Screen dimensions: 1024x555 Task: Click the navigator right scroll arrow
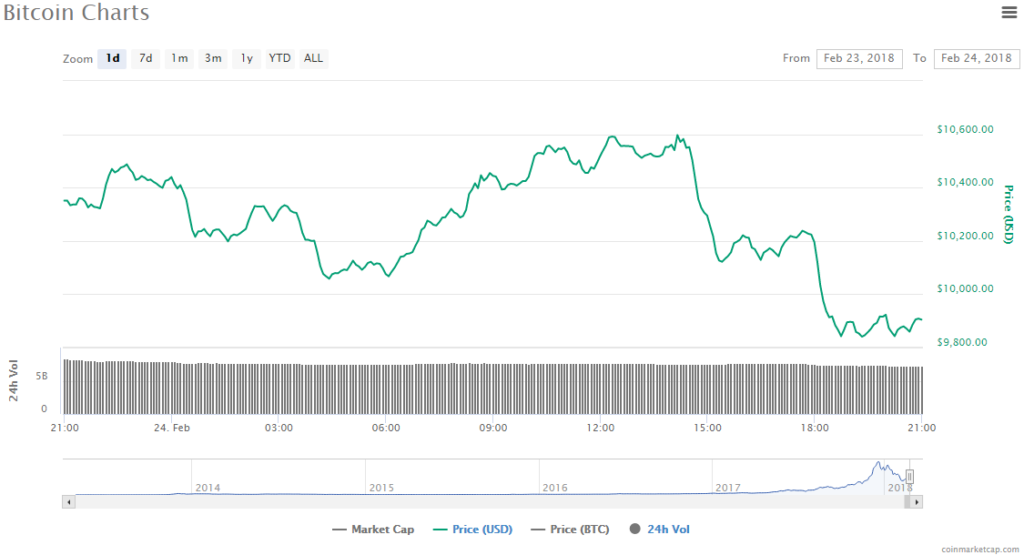coord(917,501)
